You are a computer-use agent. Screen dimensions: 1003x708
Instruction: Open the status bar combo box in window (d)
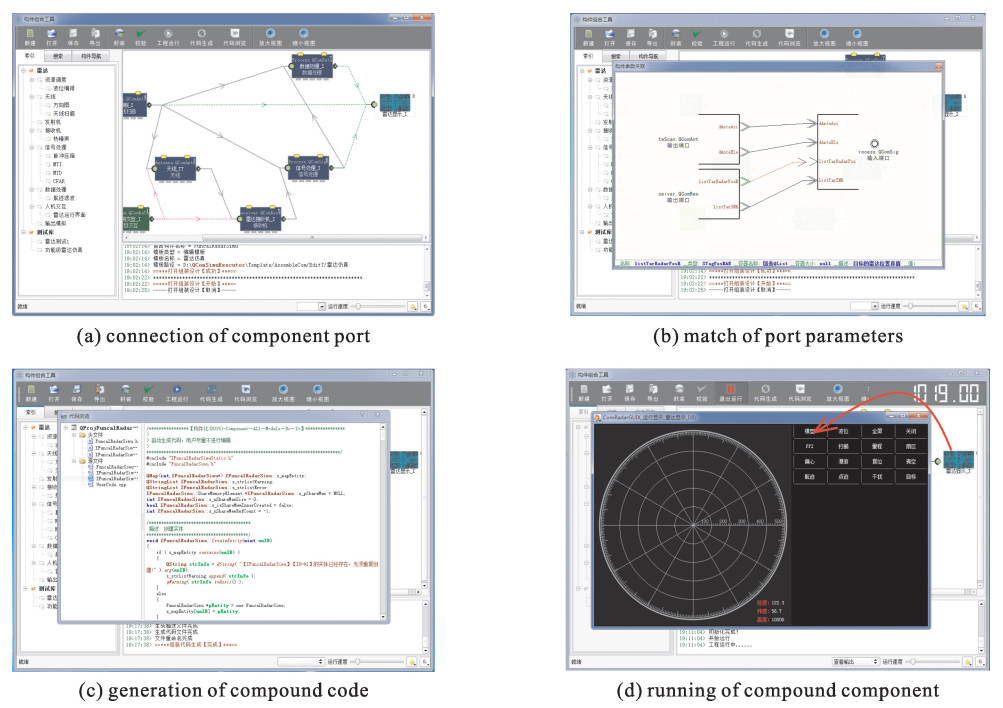coord(855,661)
